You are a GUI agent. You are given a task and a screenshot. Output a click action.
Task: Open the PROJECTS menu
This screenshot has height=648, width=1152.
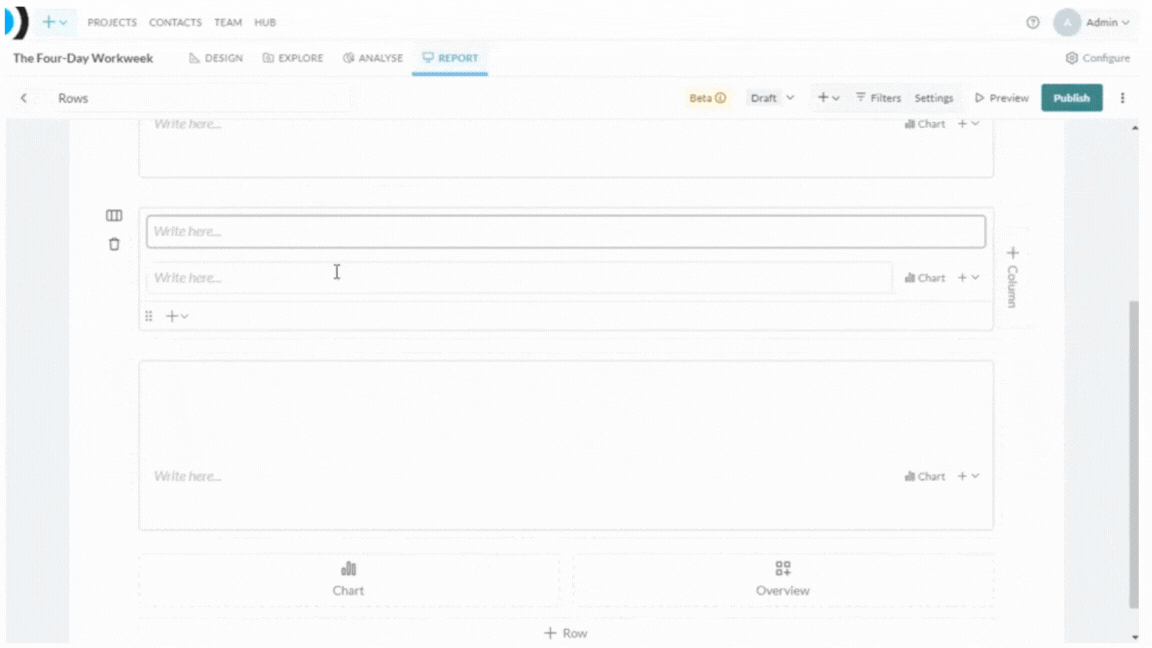pos(112,23)
